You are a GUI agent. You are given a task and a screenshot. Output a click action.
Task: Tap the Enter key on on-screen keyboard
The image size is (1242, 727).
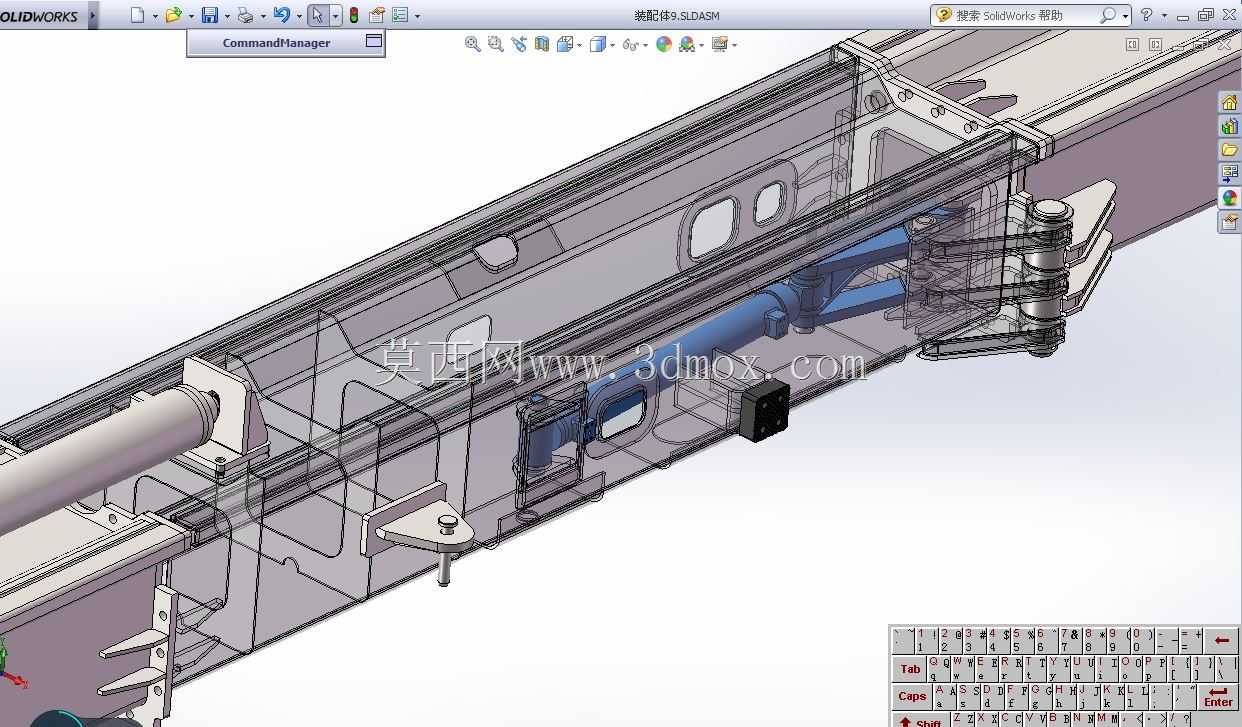tap(1217, 696)
